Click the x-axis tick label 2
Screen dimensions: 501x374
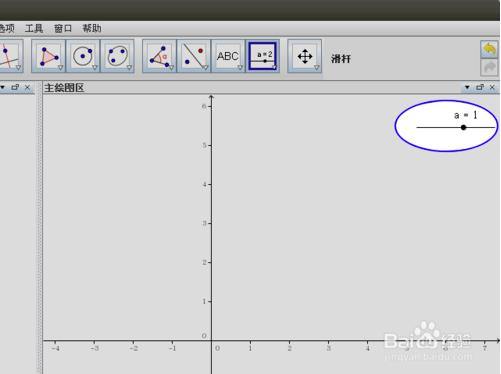point(289,348)
